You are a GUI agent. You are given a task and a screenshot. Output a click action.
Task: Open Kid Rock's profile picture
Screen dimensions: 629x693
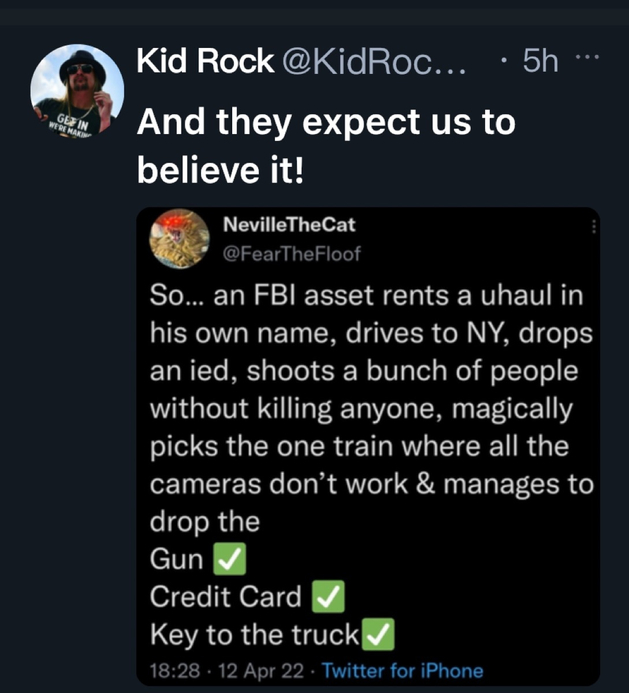pyautogui.click(x=77, y=91)
